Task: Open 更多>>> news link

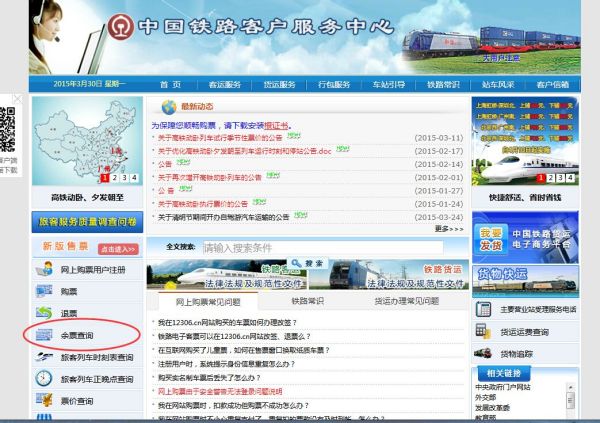Action: (449, 229)
